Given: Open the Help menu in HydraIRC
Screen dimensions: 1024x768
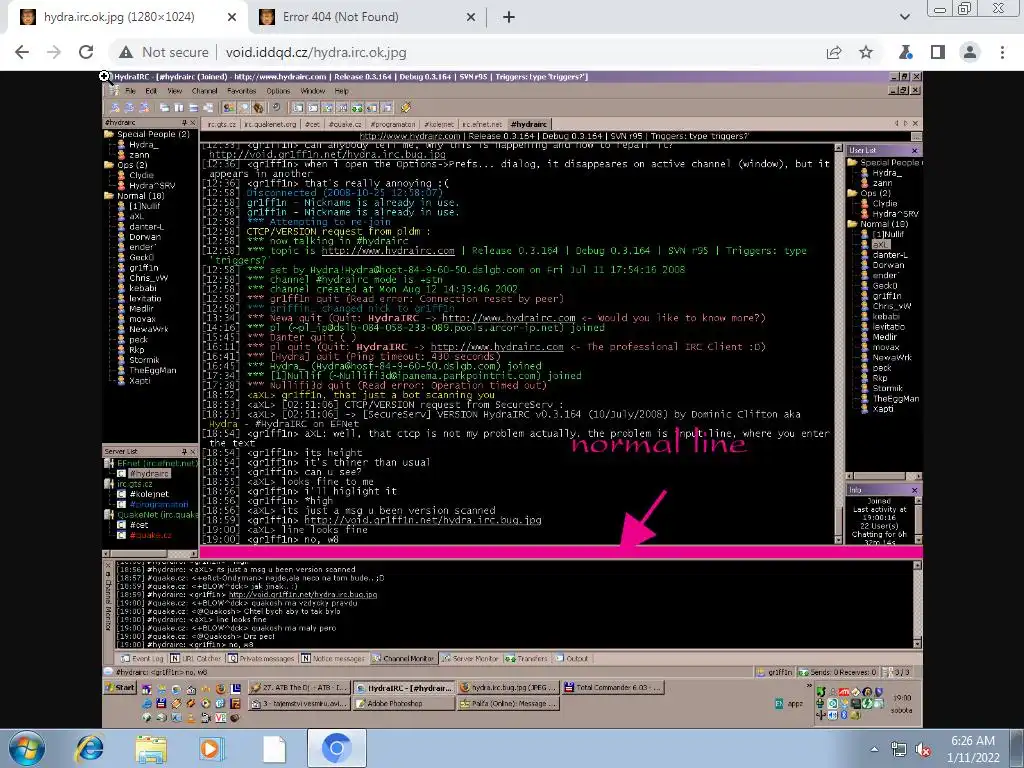Looking at the screenshot, I should (342, 91).
